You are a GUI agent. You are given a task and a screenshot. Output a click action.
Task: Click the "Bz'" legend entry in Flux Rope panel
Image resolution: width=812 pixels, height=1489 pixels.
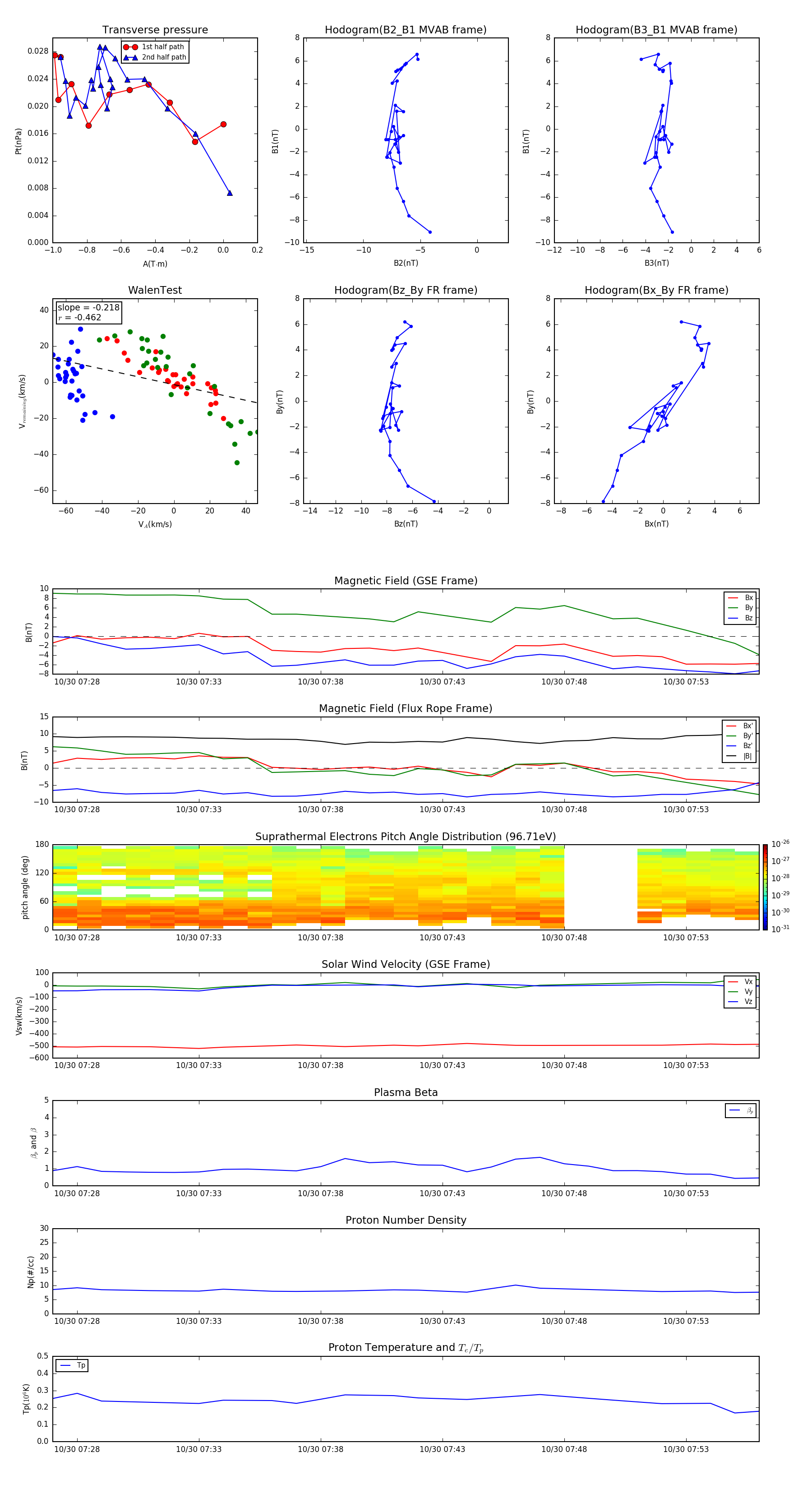point(739,746)
